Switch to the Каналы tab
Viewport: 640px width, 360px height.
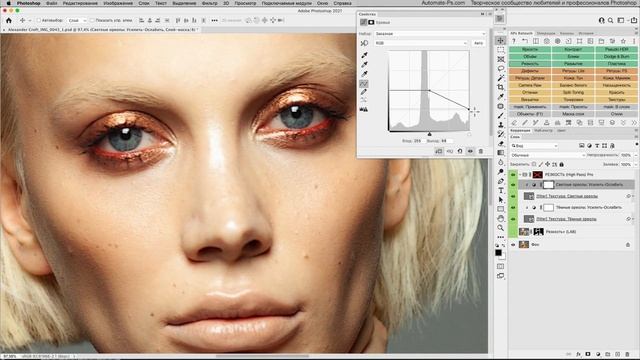pos(567,33)
